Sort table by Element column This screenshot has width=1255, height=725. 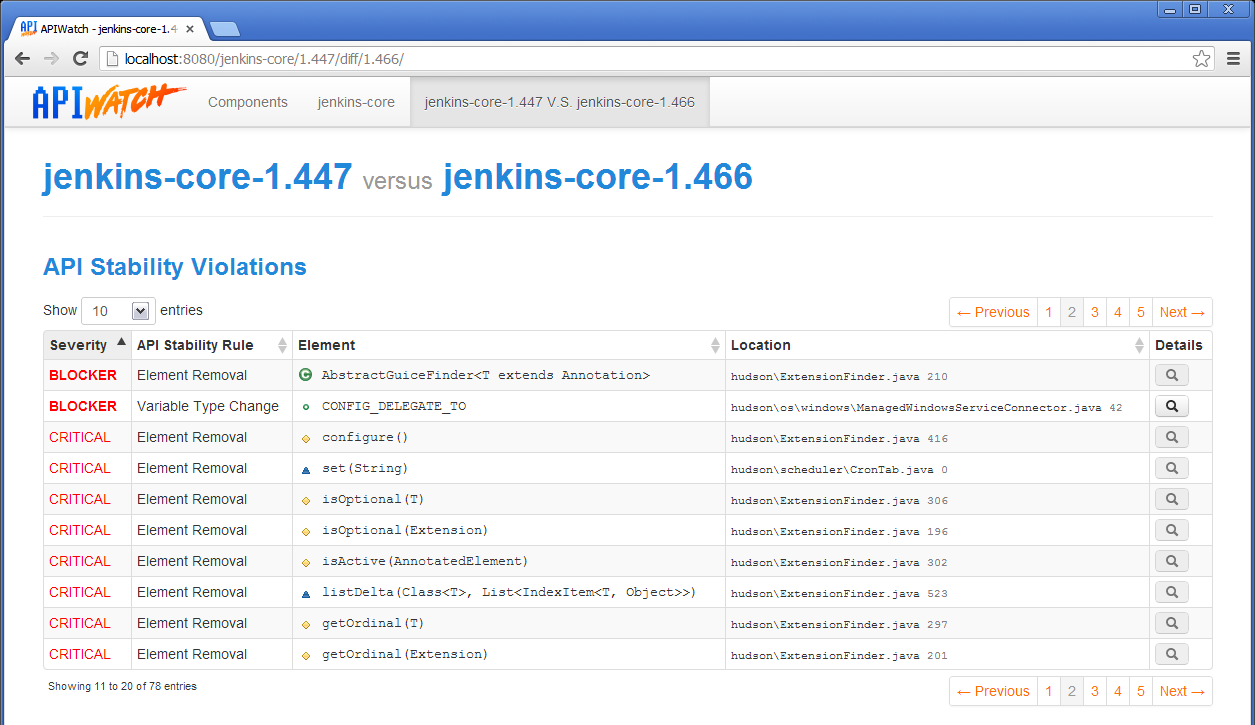coord(509,345)
